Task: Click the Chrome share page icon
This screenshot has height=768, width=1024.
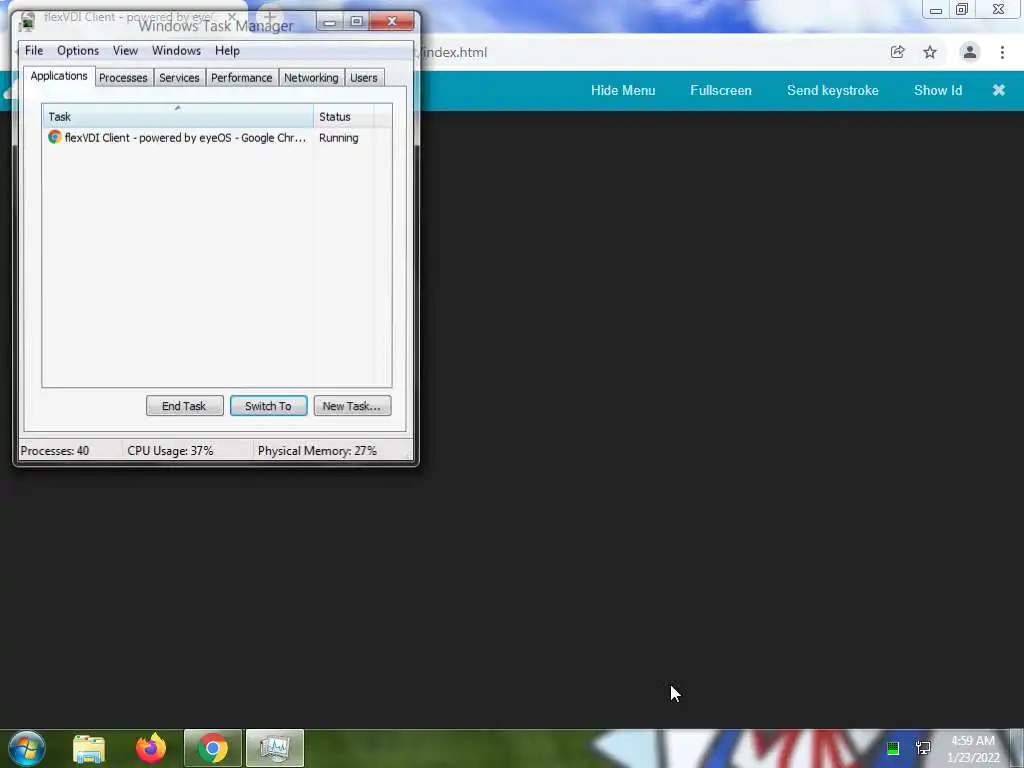Action: (898, 52)
